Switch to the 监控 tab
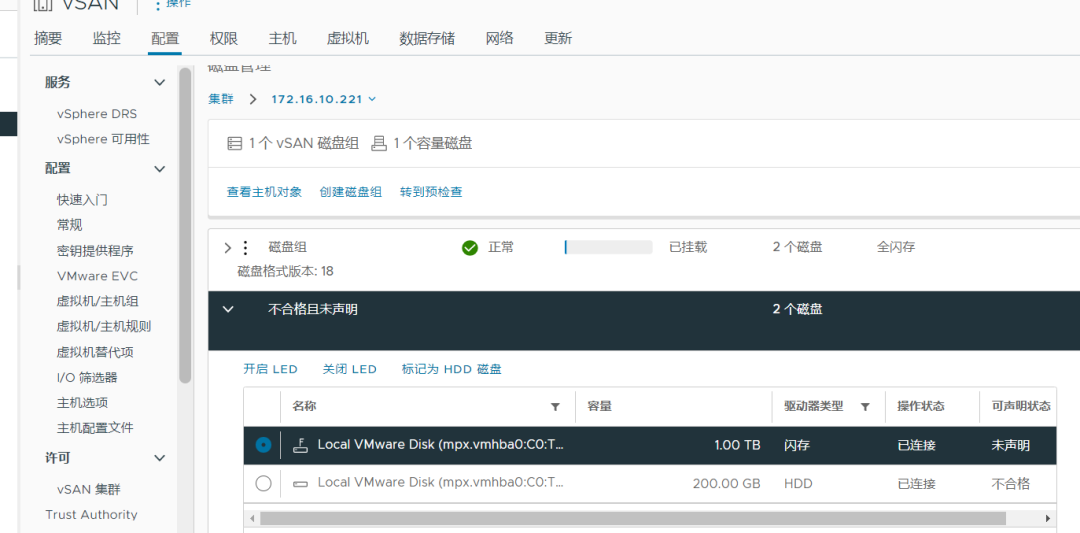Screen dimensions: 1080x533 107,39
